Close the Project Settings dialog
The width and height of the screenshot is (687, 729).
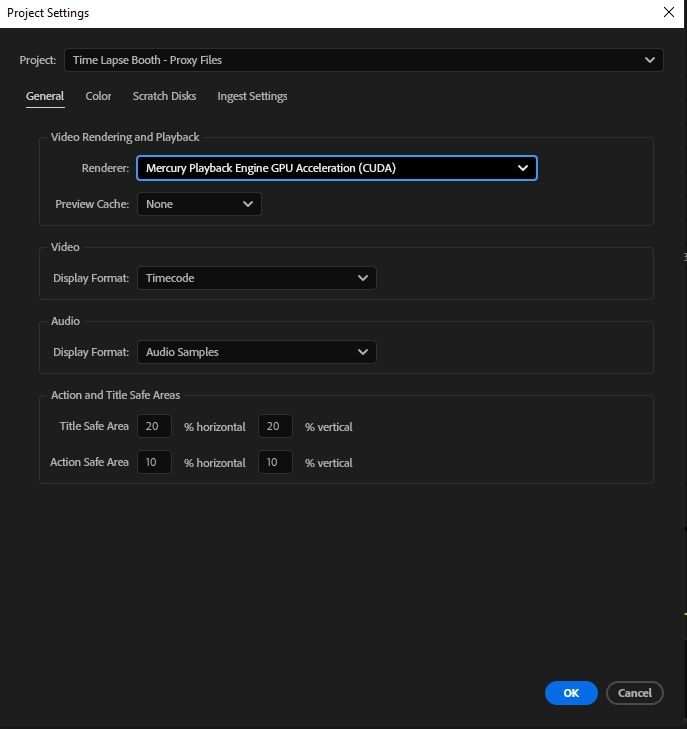coord(669,13)
